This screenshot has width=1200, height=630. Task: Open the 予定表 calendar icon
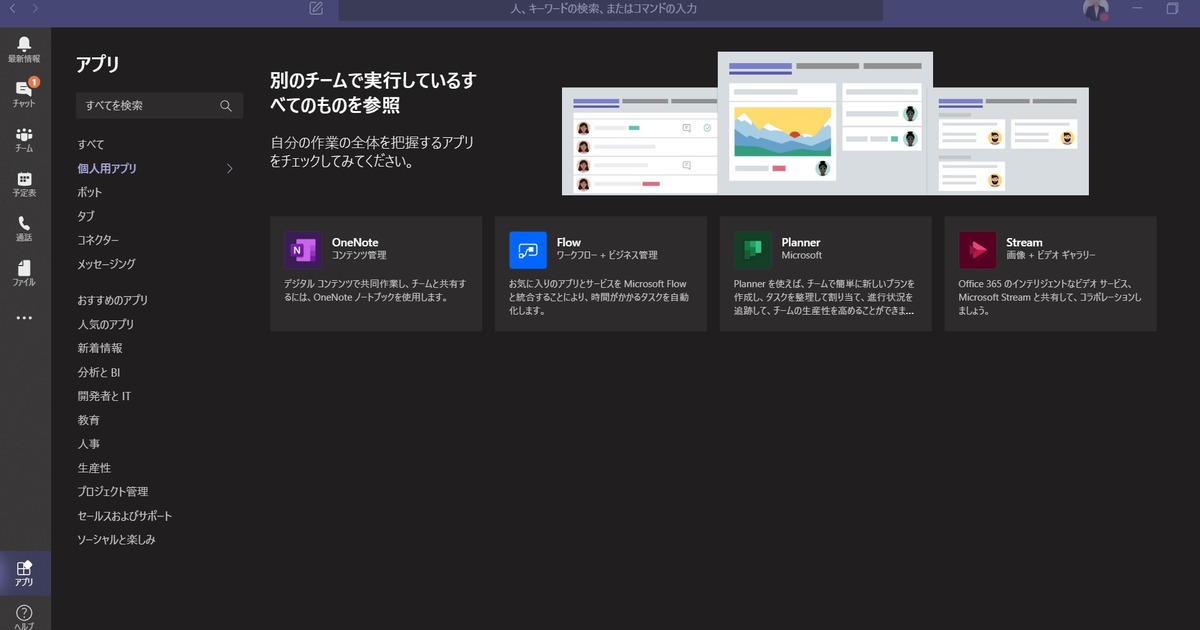[24, 178]
